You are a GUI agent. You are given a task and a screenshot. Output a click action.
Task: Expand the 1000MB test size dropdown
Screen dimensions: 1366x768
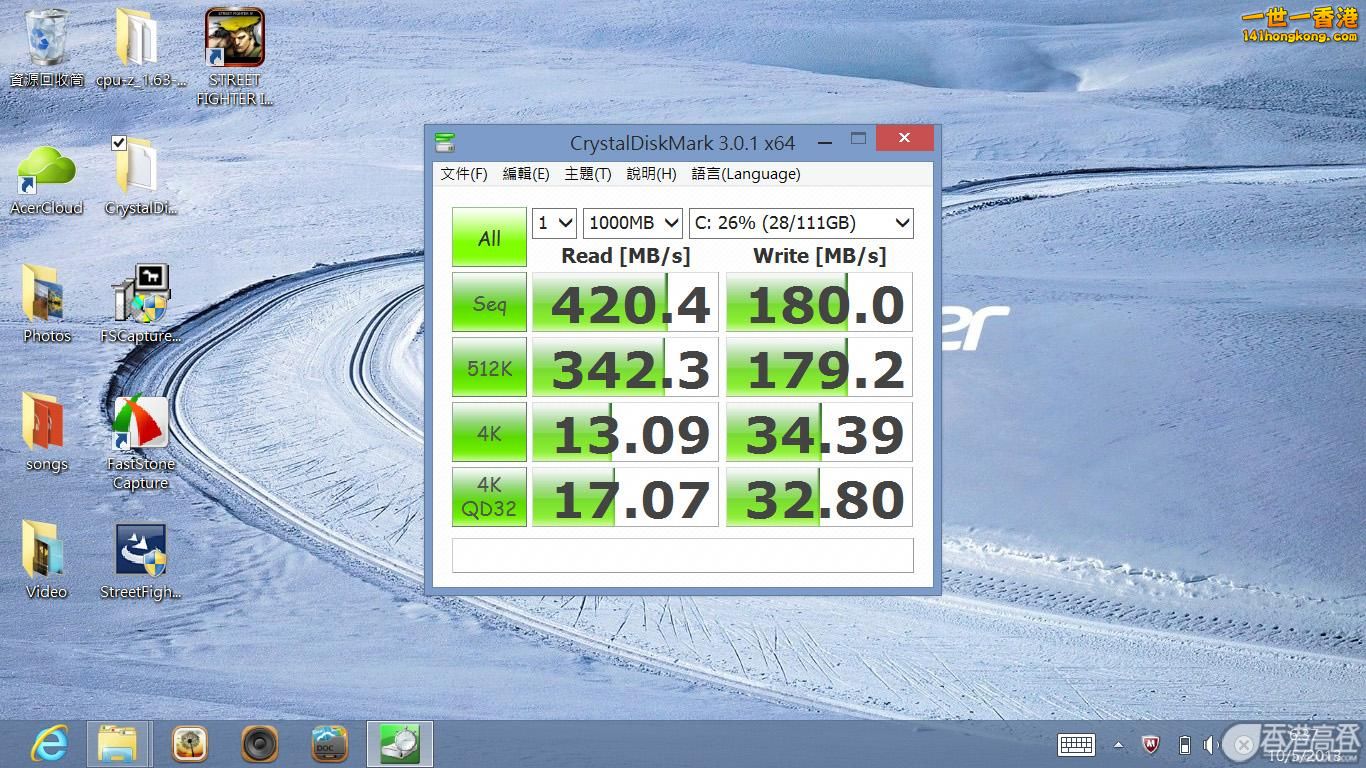tap(632, 223)
